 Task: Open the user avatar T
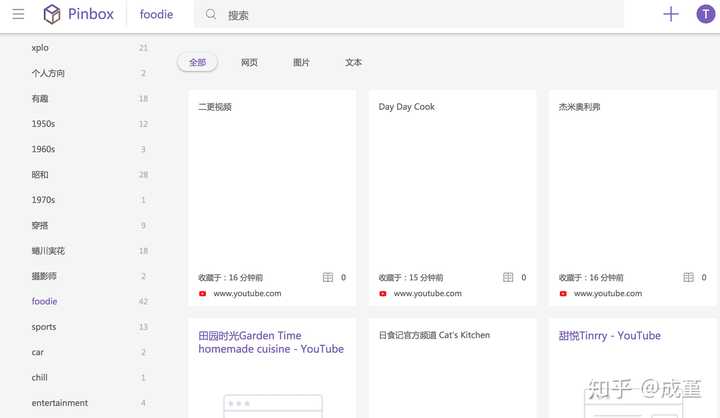[x=705, y=14]
